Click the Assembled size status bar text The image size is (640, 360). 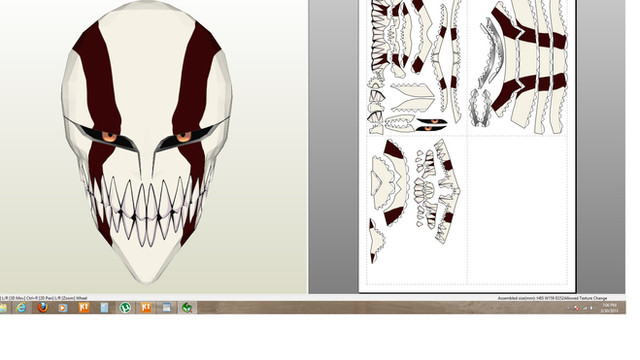click(x=552, y=298)
